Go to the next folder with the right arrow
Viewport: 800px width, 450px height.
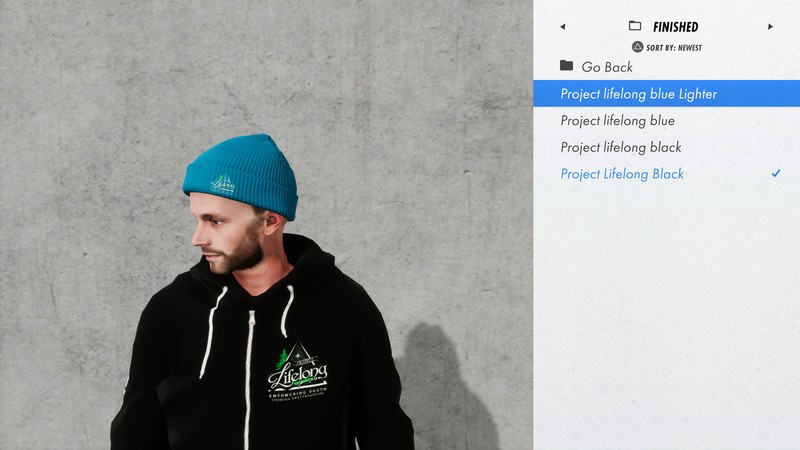770,27
